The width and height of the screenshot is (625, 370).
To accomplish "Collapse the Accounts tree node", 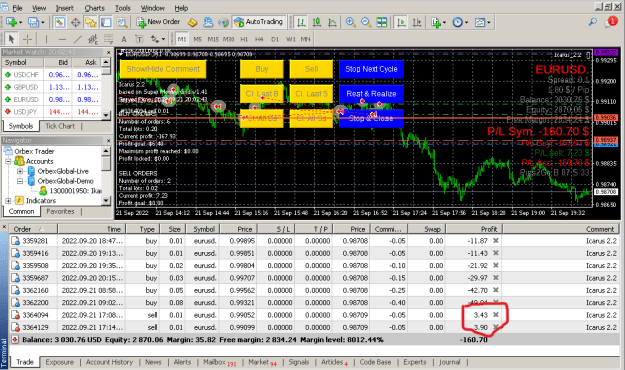I will pos(8,161).
